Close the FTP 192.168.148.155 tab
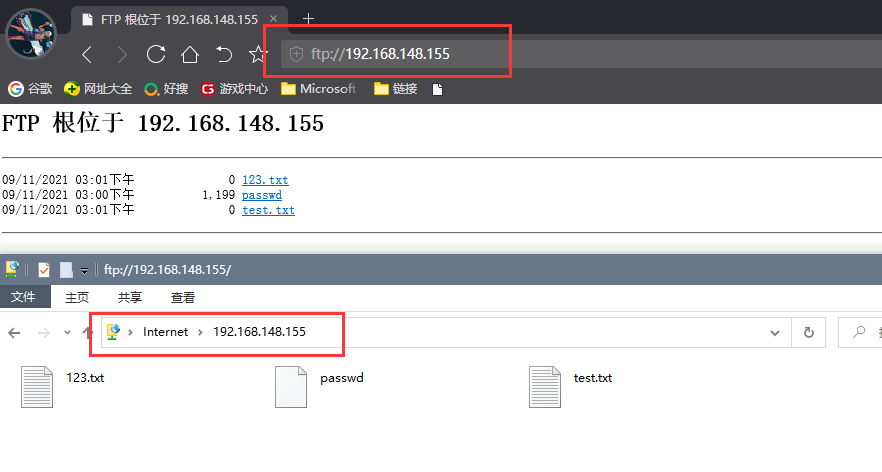Screen dimensions: 882x472 tap(273, 19)
